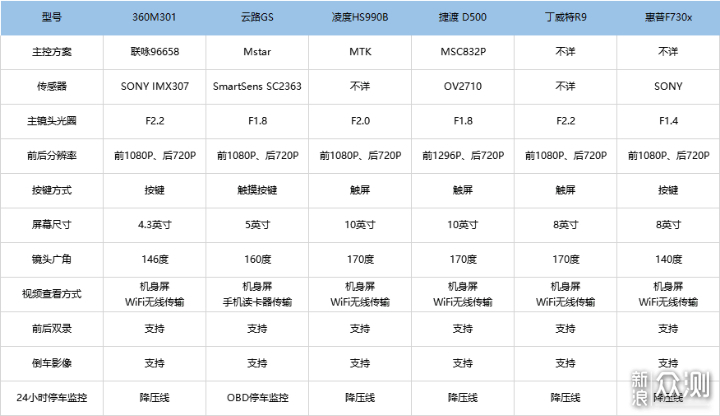Click the 主控方案 row label

51,52
